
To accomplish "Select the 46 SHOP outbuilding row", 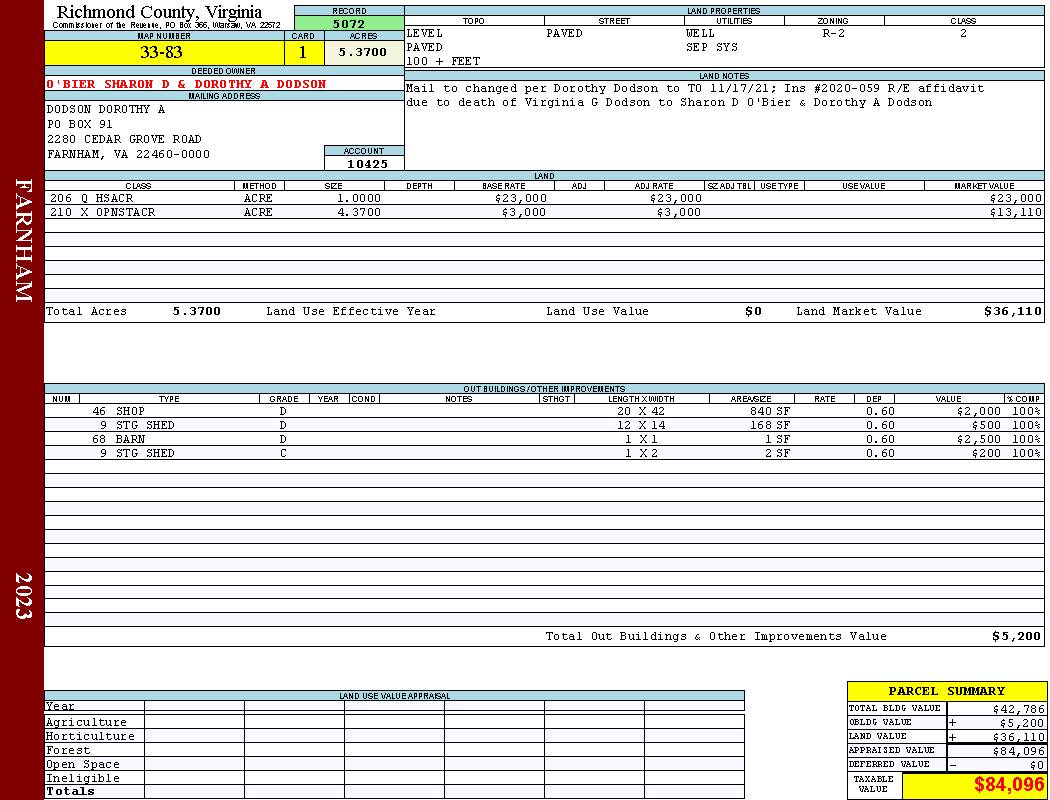I will coord(544,411).
